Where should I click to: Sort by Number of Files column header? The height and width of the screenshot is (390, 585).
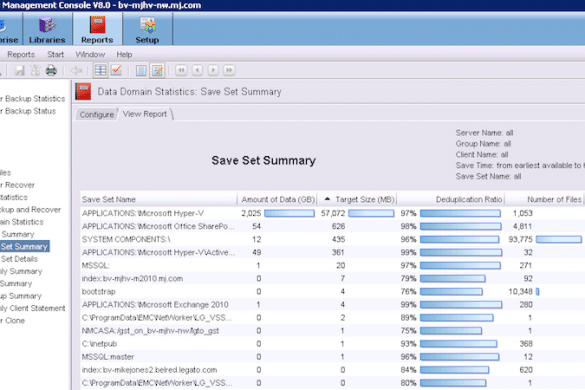(x=544, y=199)
